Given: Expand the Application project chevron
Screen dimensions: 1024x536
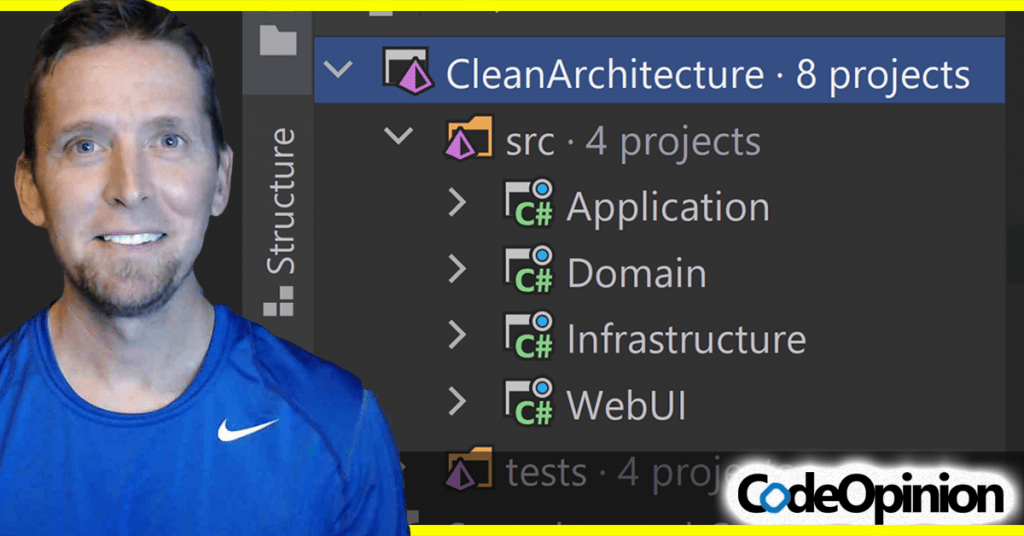Looking at the screenshot, I should click(457, 204).
